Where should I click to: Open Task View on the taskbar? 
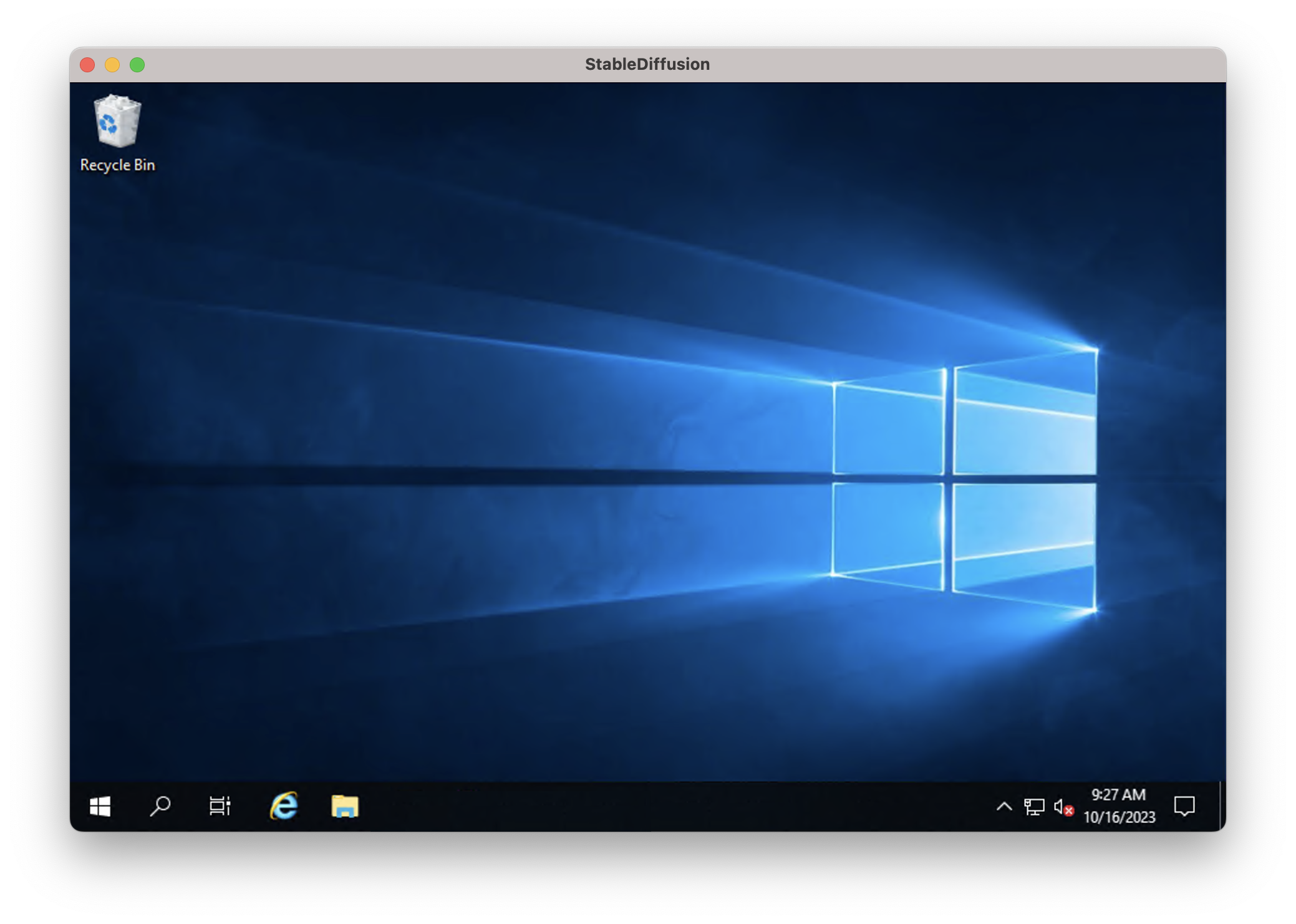pos(220,806)
